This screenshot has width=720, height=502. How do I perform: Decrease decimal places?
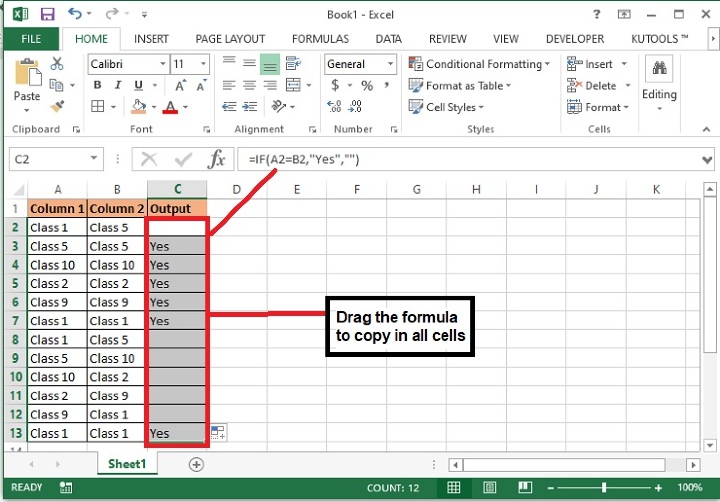pyautogui.click(x=355, y=107)
